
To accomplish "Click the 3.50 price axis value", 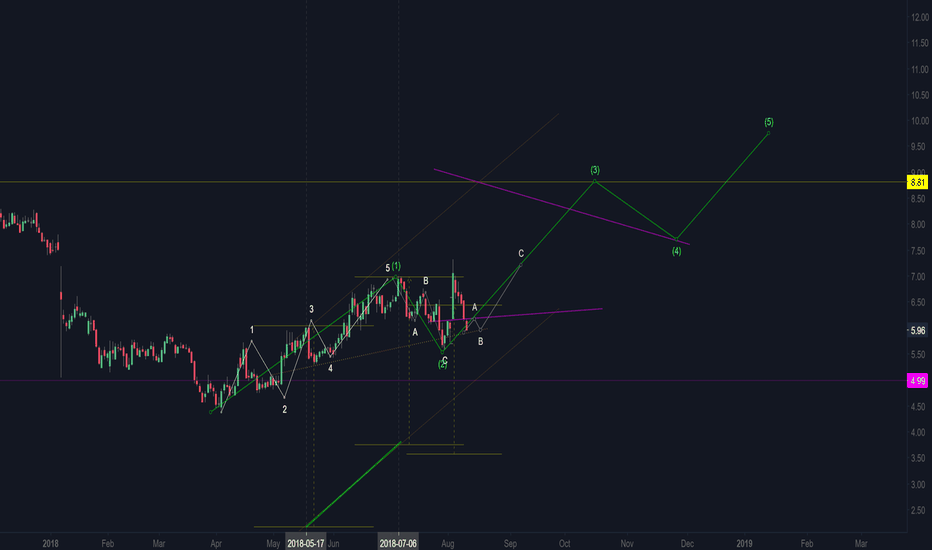I will [x=920, y=458].
